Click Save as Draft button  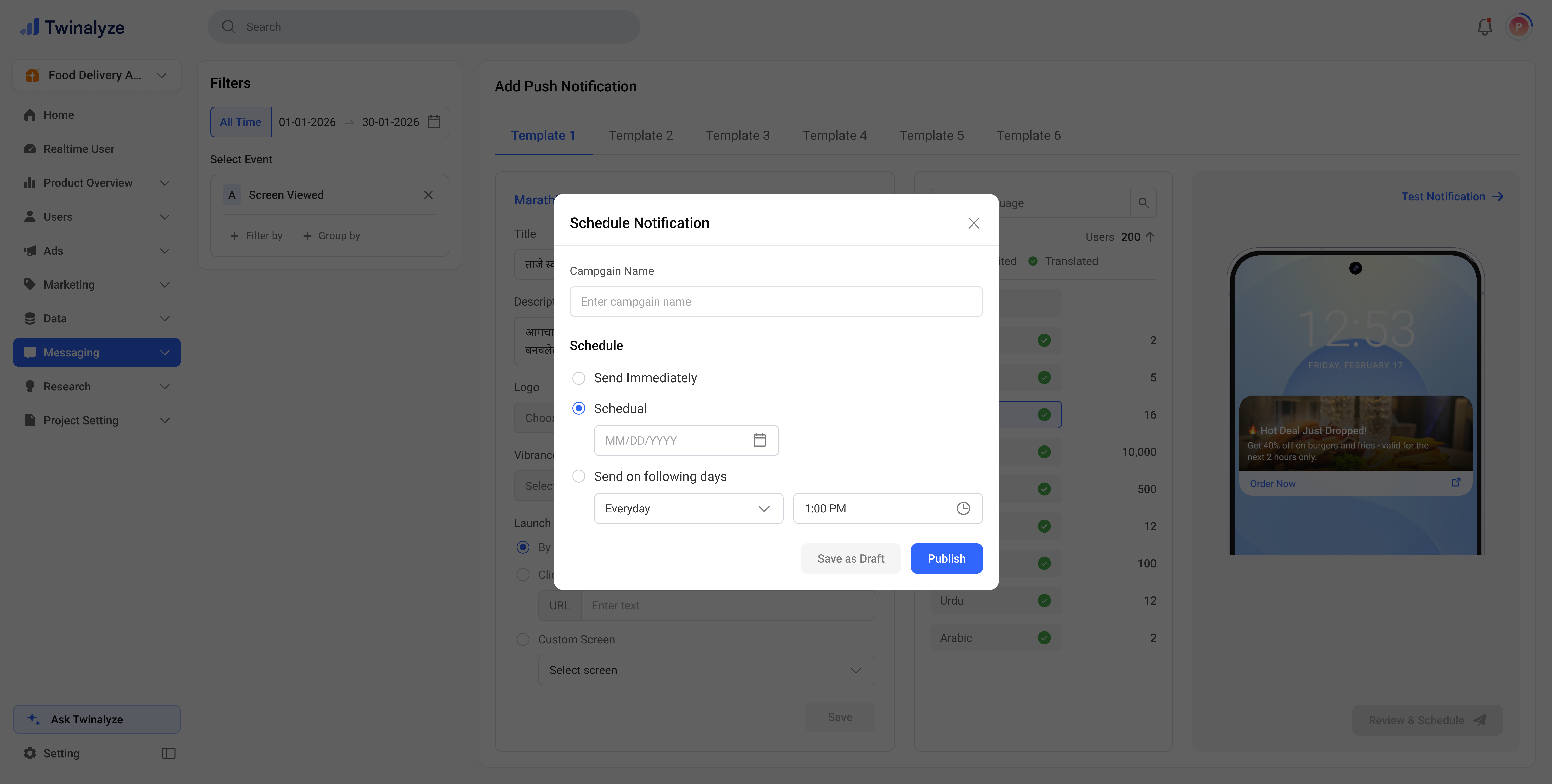click(851, 559)
